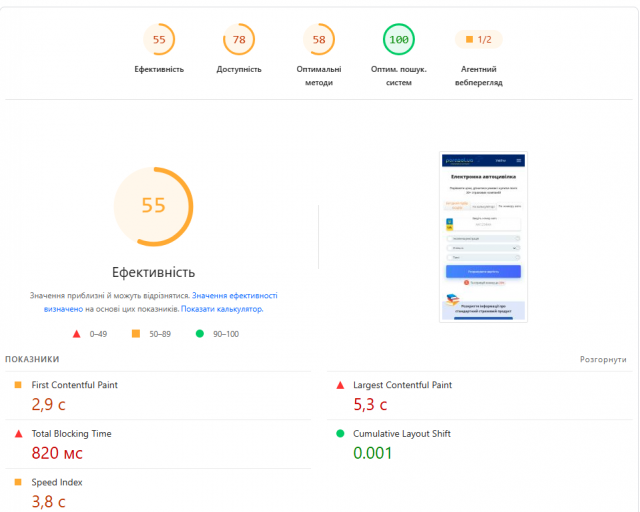This screenshot has height=512, width=640.
Task: Click orange square icon beside First Contentful Paint
Action: (18, 385)
